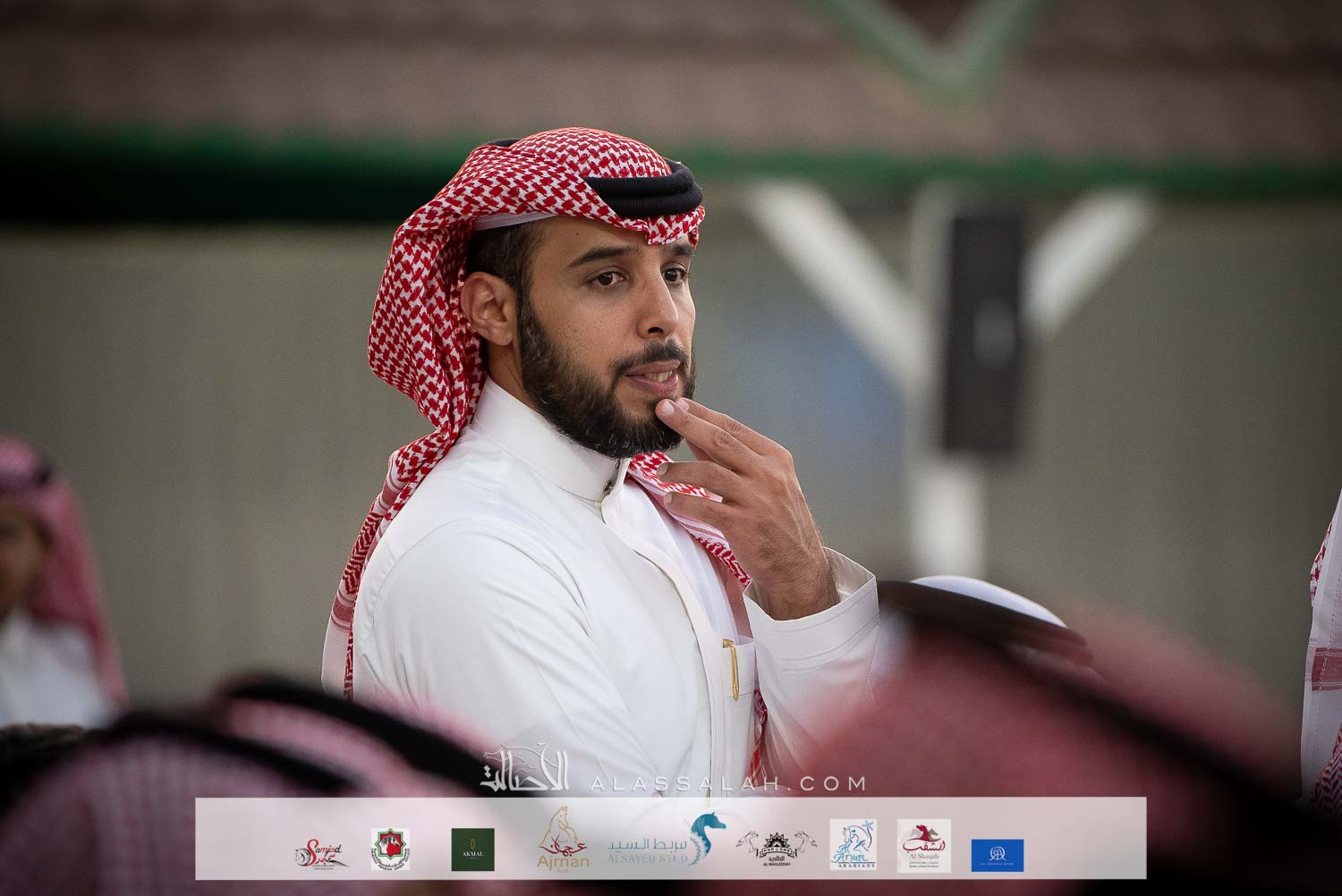This screenshot has width=1342, height=896.
Task: Click the blue horse head emblem
Action: [709, 838]
